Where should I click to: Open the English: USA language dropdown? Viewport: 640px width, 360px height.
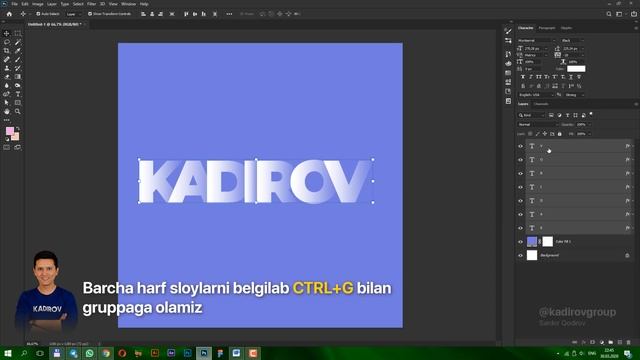pyautogui.click(x=536, y=95)
